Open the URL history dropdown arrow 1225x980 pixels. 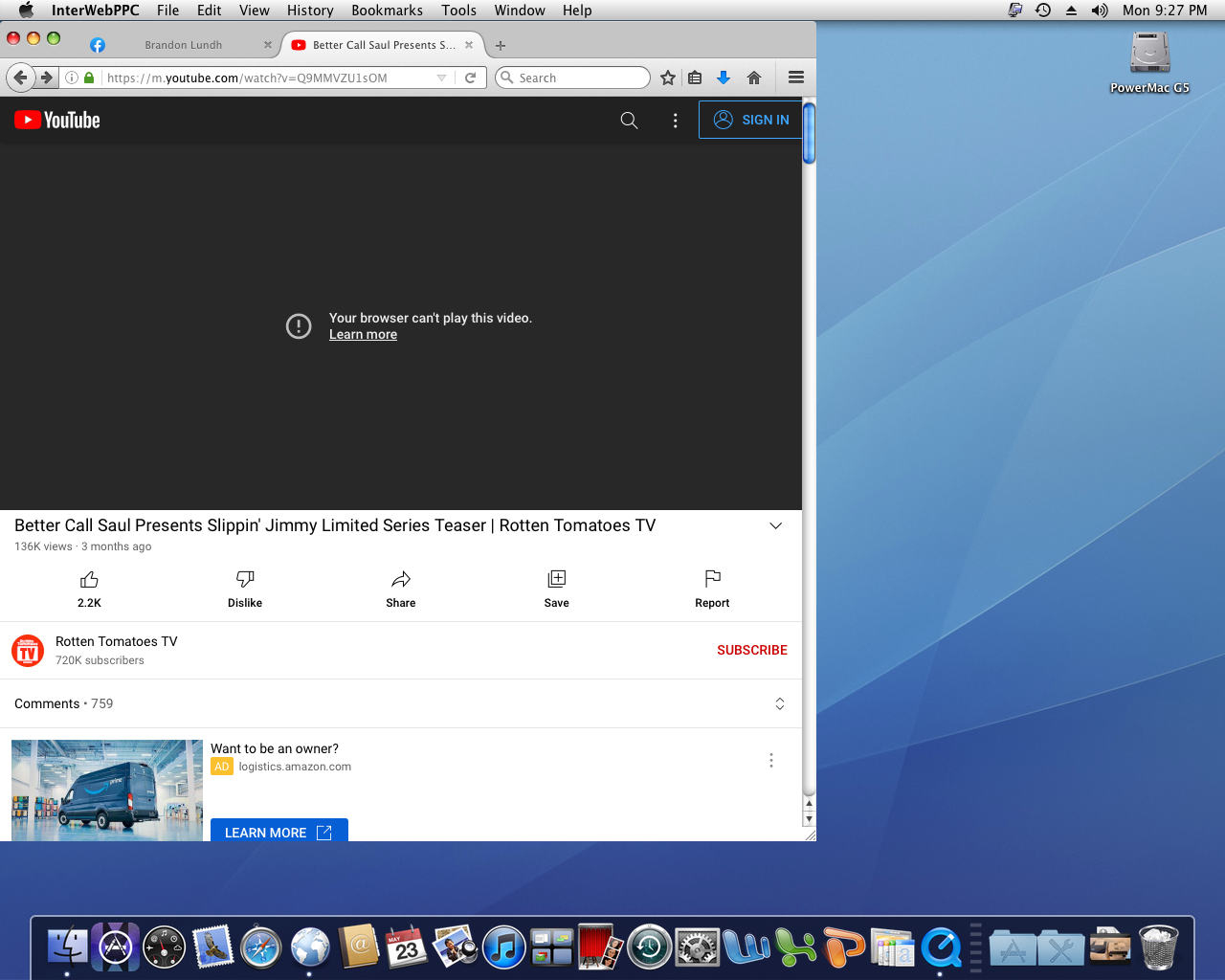[441, 78]
